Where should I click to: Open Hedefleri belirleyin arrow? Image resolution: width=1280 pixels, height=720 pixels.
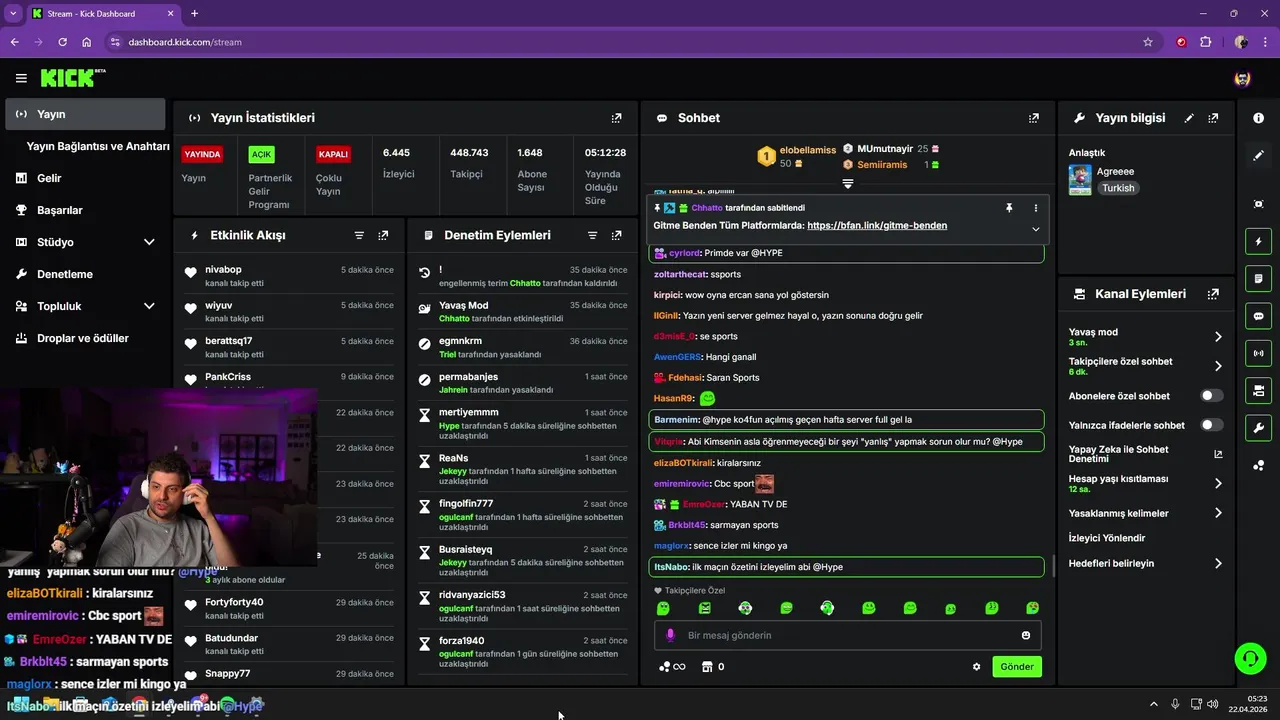(1218, 563)
